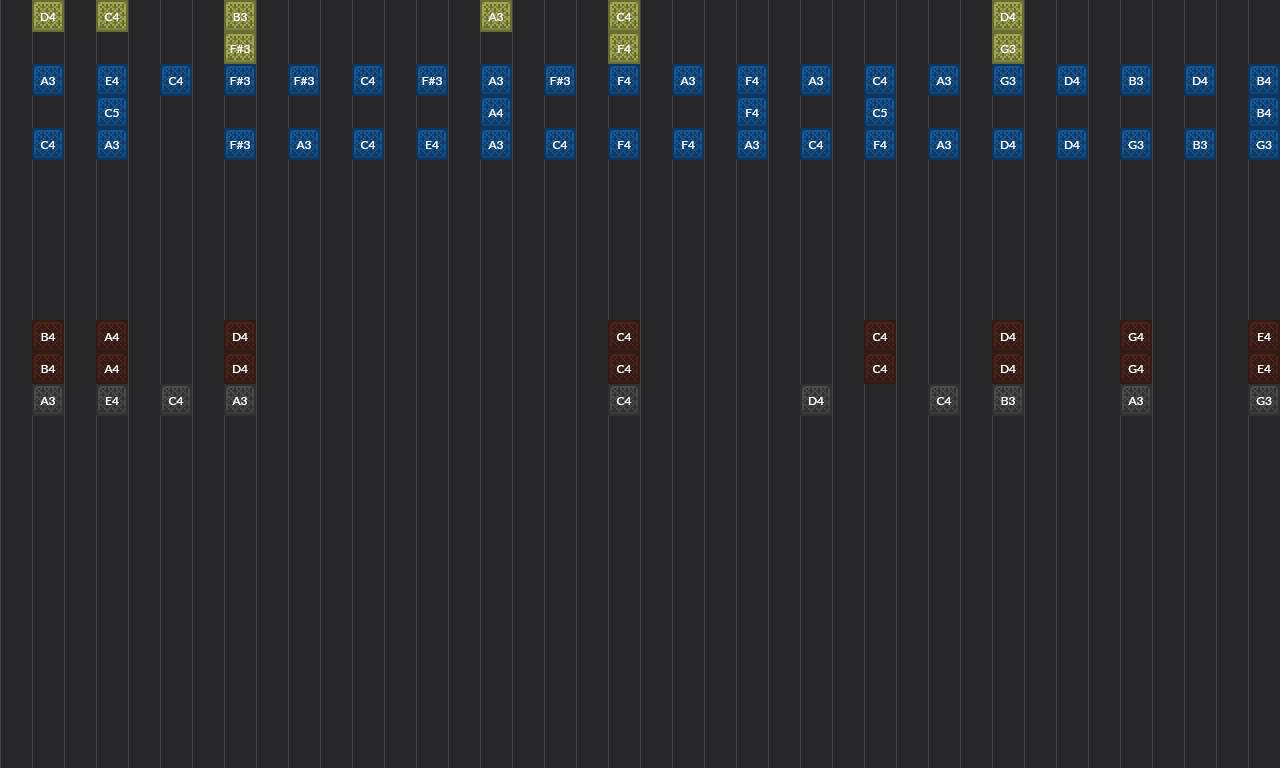Screen dimensions: 1280x768
Task: Click the gray G3 note block
Action: click(1264, 401)
